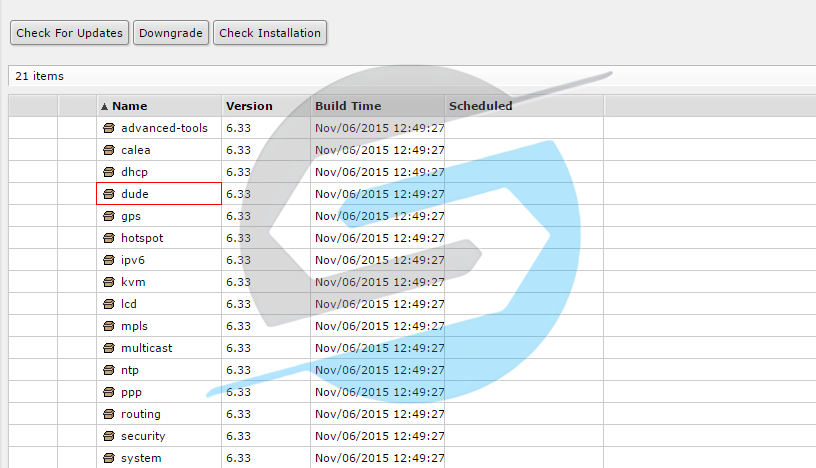Select the dude package name
Image resolution: width=816 pixels, height=468 pixels.
(135, 194)
